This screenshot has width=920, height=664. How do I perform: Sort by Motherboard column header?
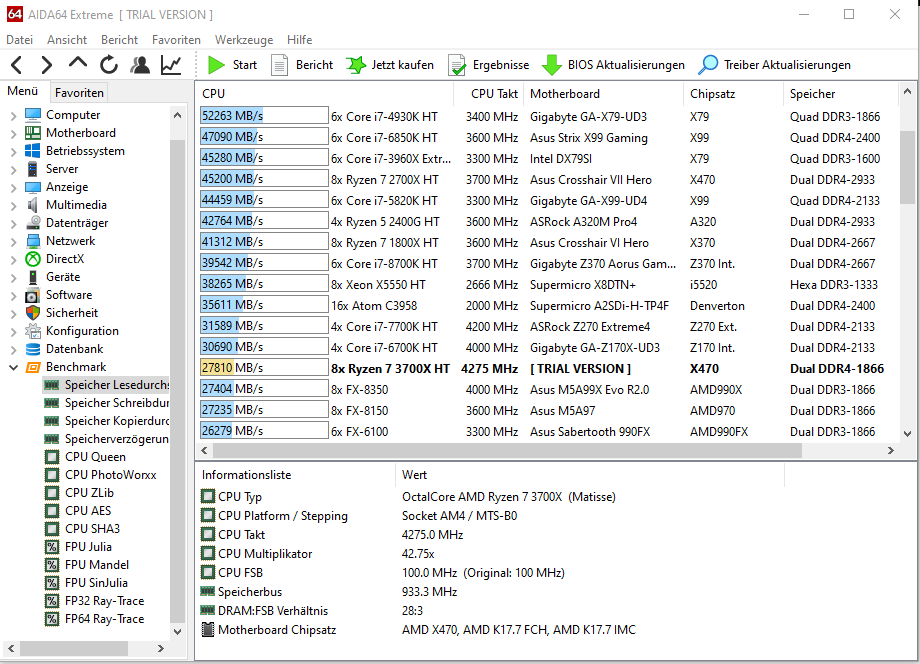tap(604, 94)
